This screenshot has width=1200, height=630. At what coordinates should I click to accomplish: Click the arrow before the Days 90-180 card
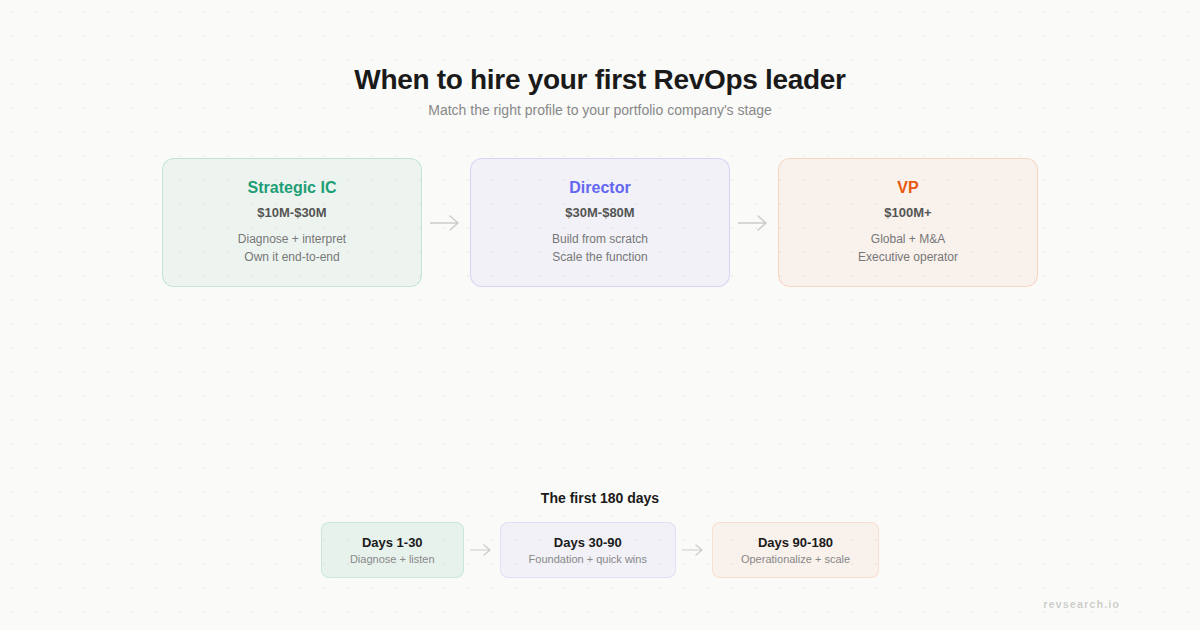(692, 550)
